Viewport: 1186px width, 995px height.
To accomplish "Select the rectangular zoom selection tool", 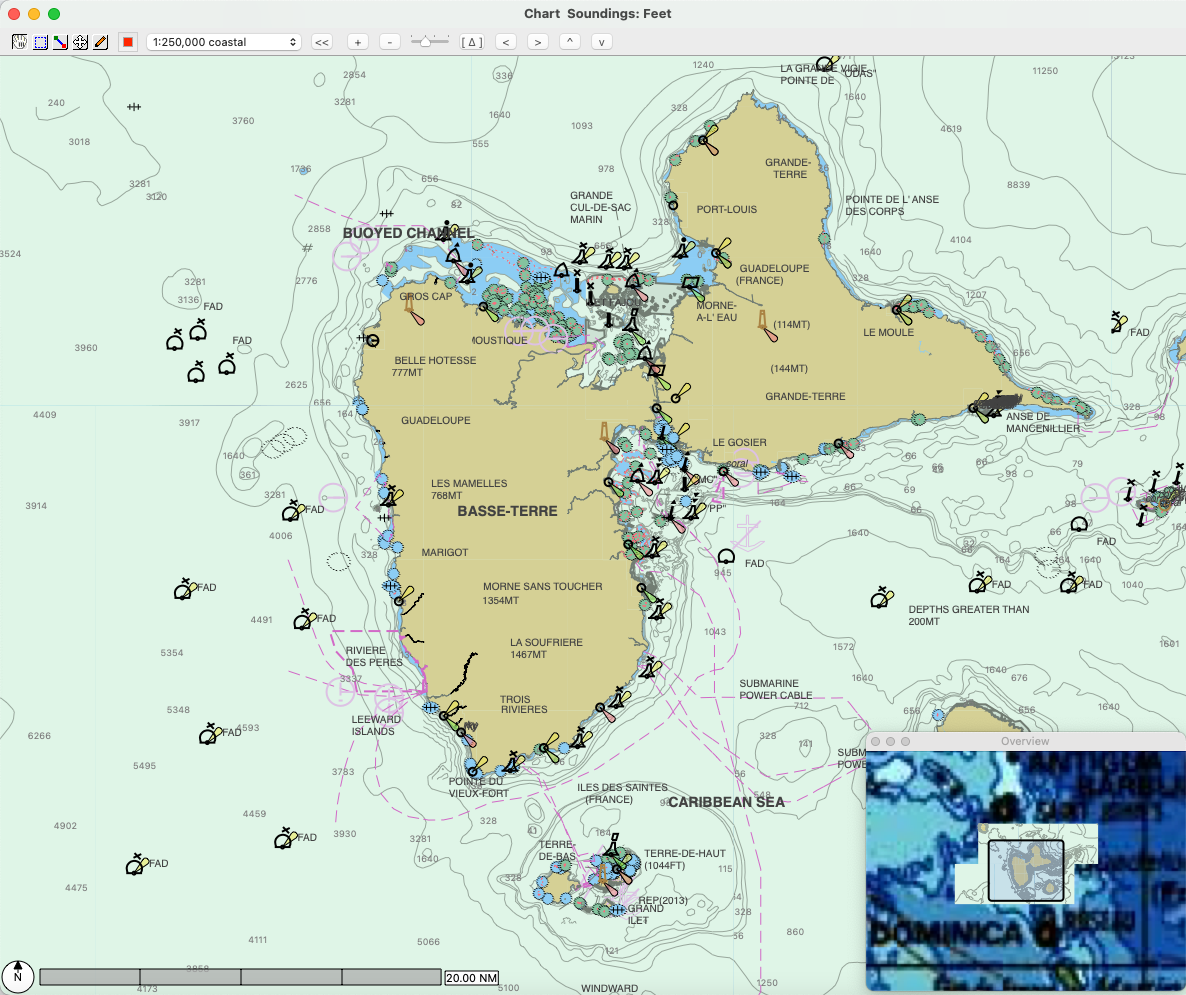I will pos(40,41).
